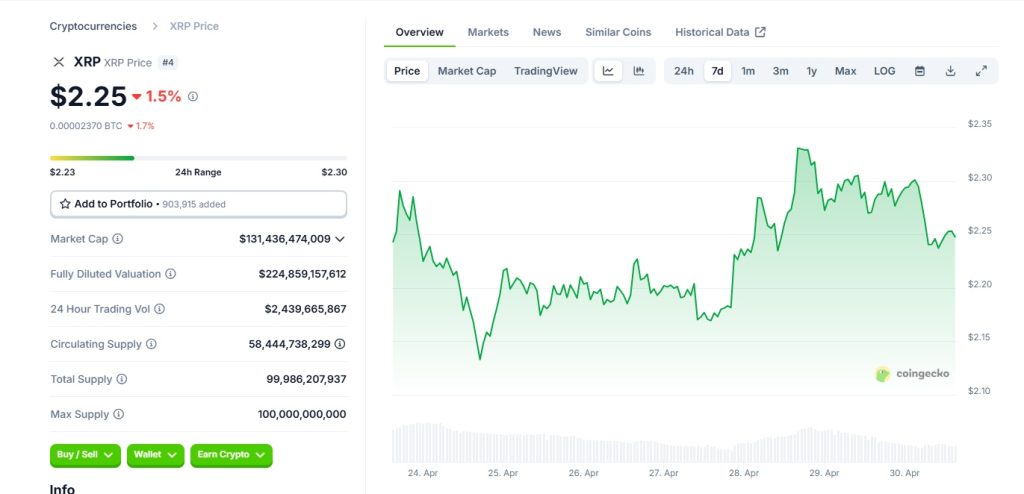Image resolution: width=1024 pixels, height=494 pixels.
Task: Open Fully Diluted Valuation info icon
Action: tap(170, 274)
